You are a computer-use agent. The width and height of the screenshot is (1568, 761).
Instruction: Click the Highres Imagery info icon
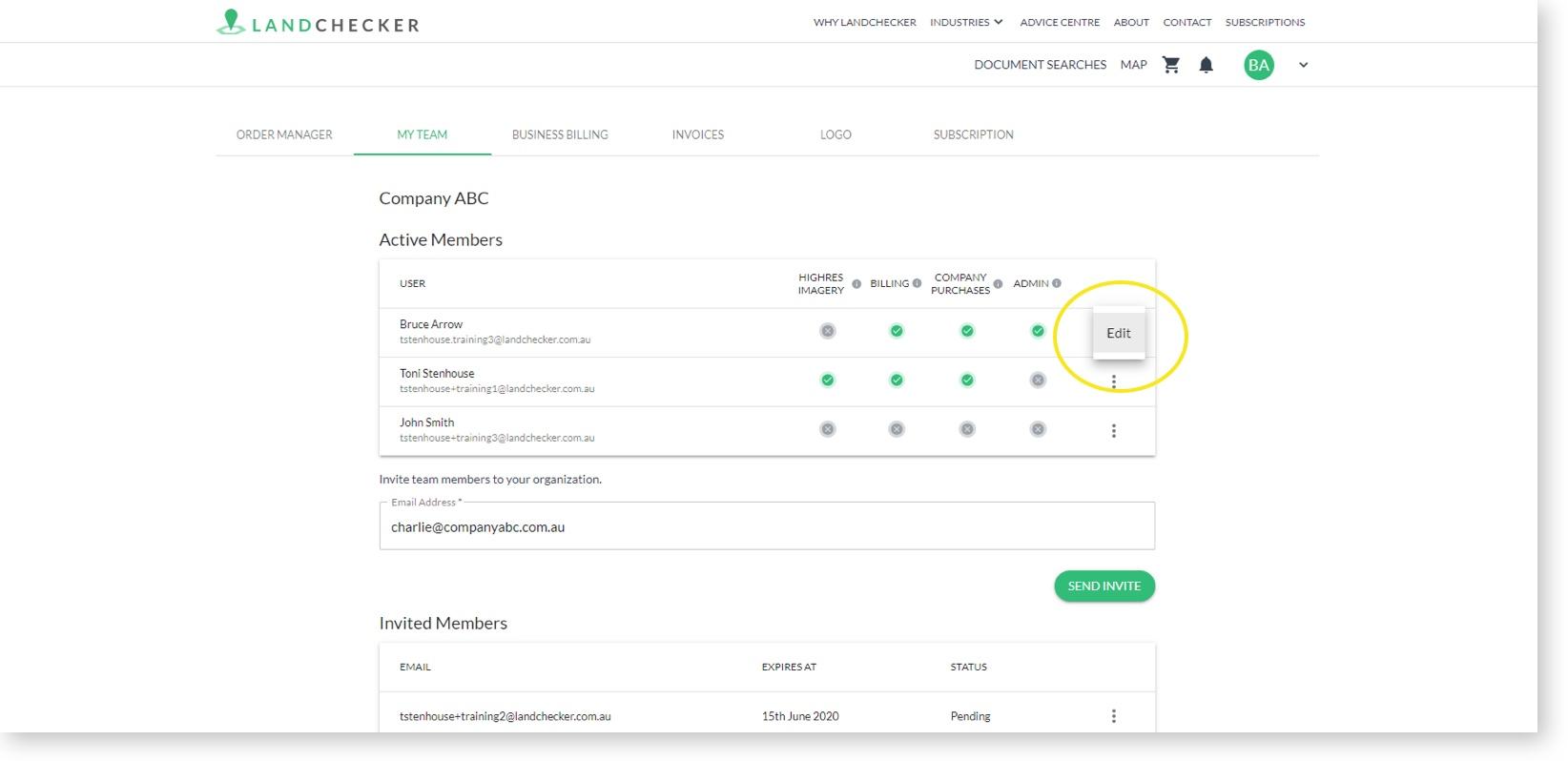point(856,284)
